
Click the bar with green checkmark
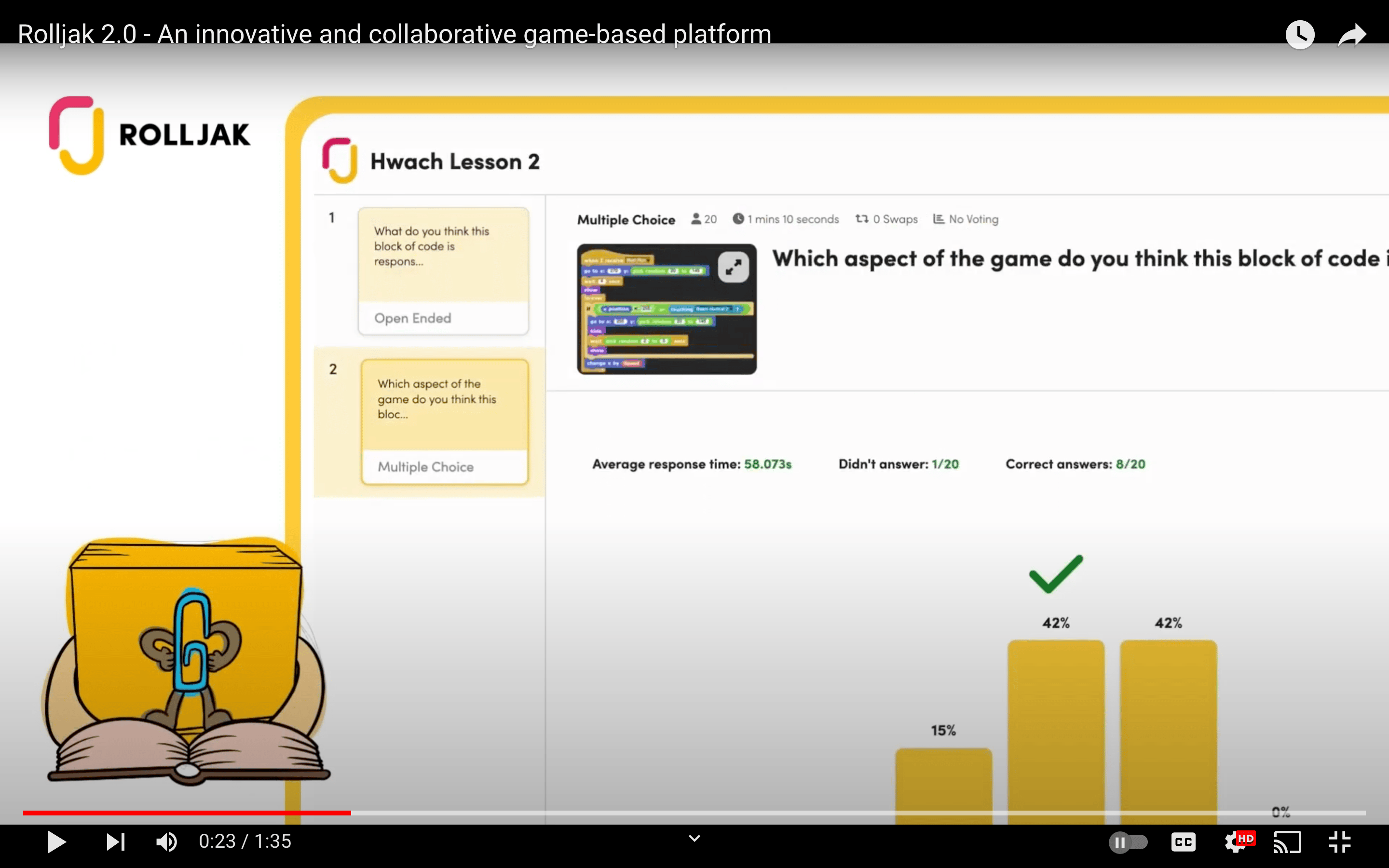point(1056,723)
